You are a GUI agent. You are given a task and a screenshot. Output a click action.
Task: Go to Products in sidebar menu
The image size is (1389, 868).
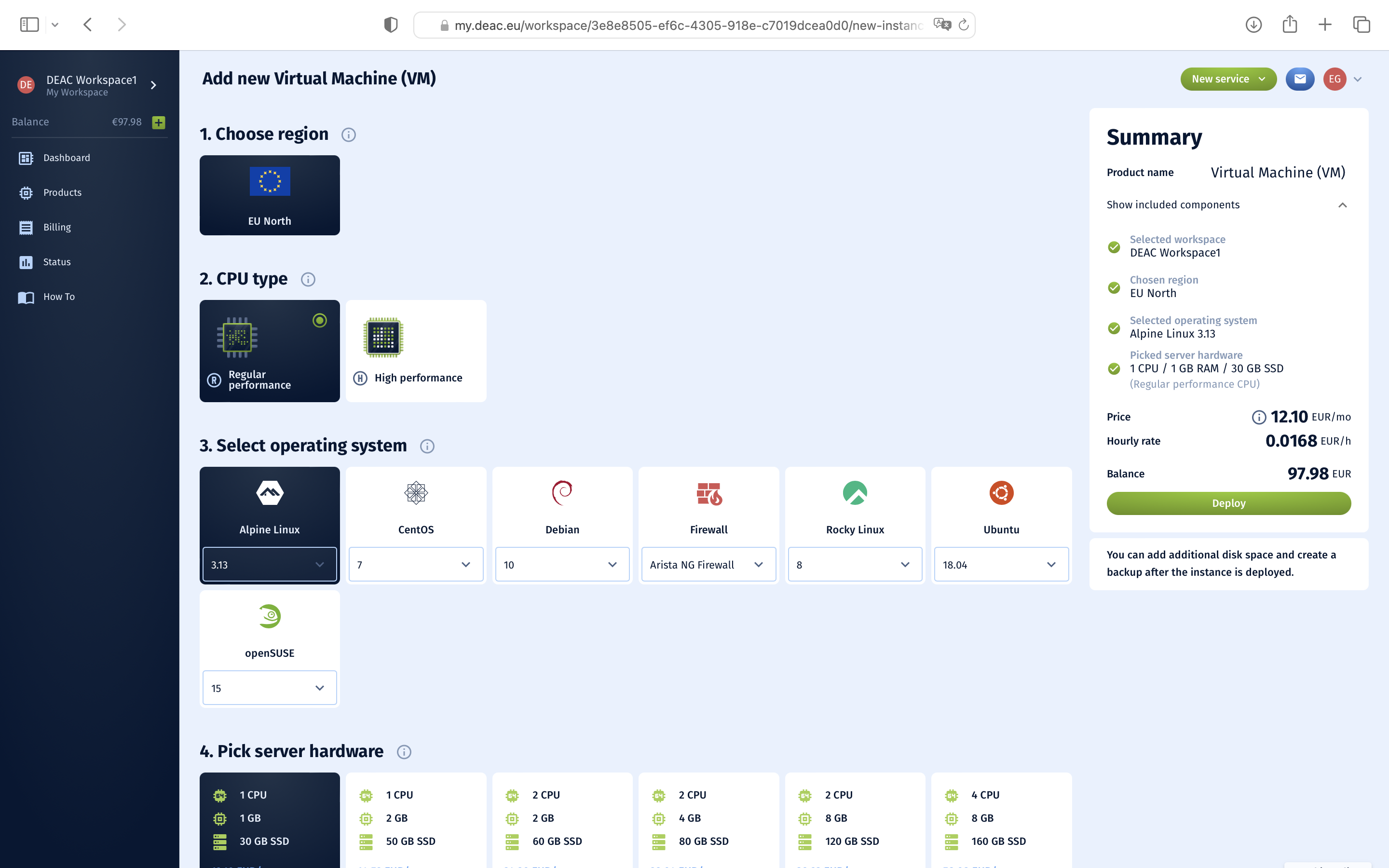62,193
